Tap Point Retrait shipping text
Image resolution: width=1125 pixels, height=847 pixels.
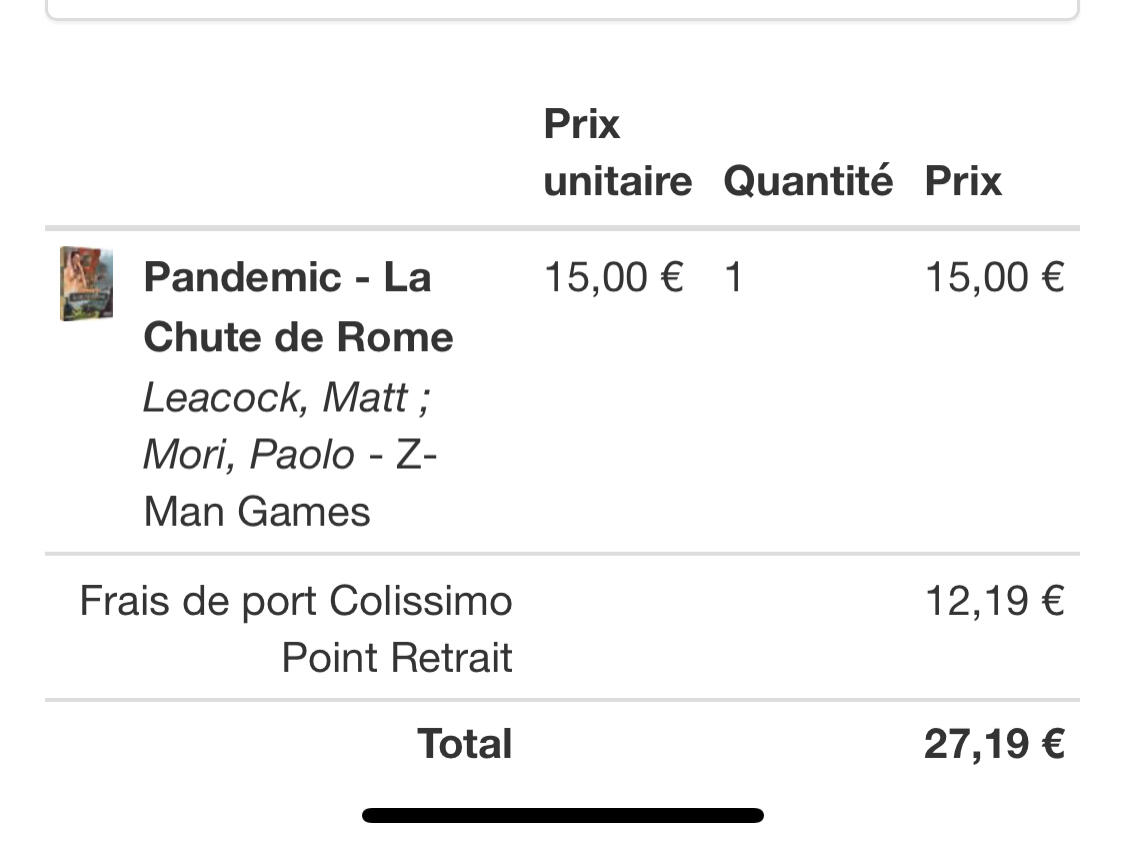[397, 658]
